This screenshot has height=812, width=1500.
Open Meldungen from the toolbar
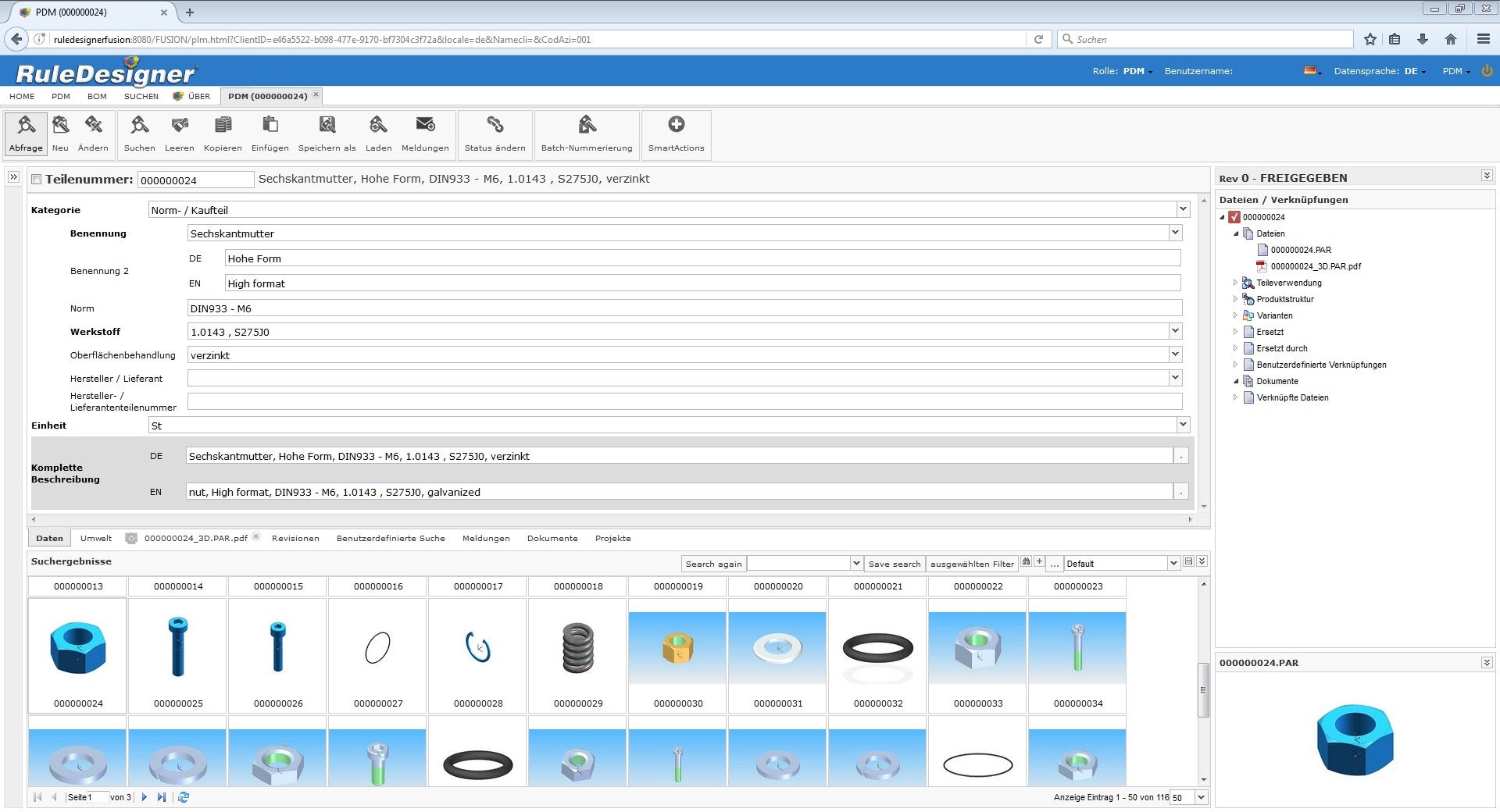[x=425, y=125]
